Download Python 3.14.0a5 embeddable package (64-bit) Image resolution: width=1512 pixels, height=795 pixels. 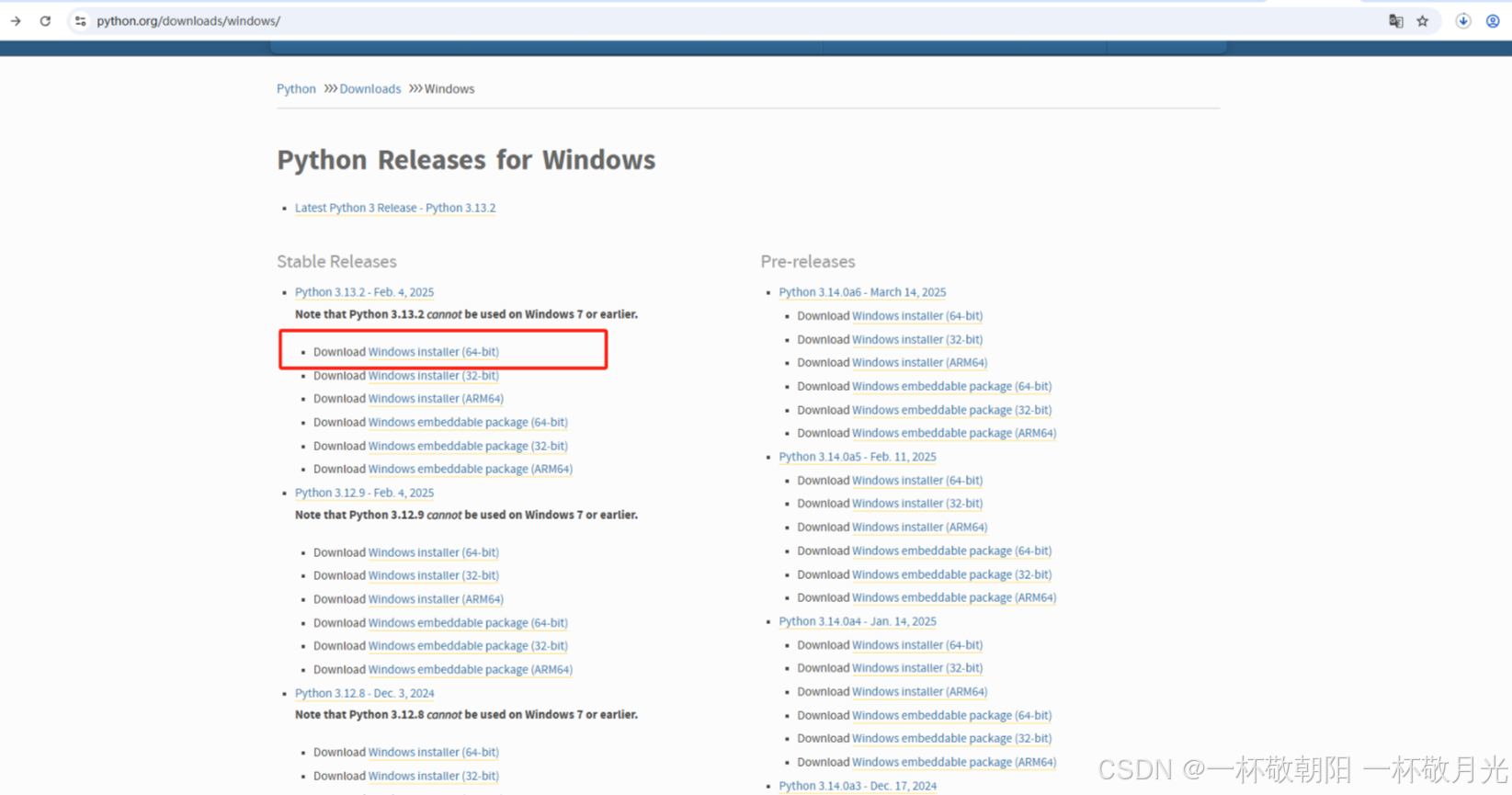click(x=952, y=551)
